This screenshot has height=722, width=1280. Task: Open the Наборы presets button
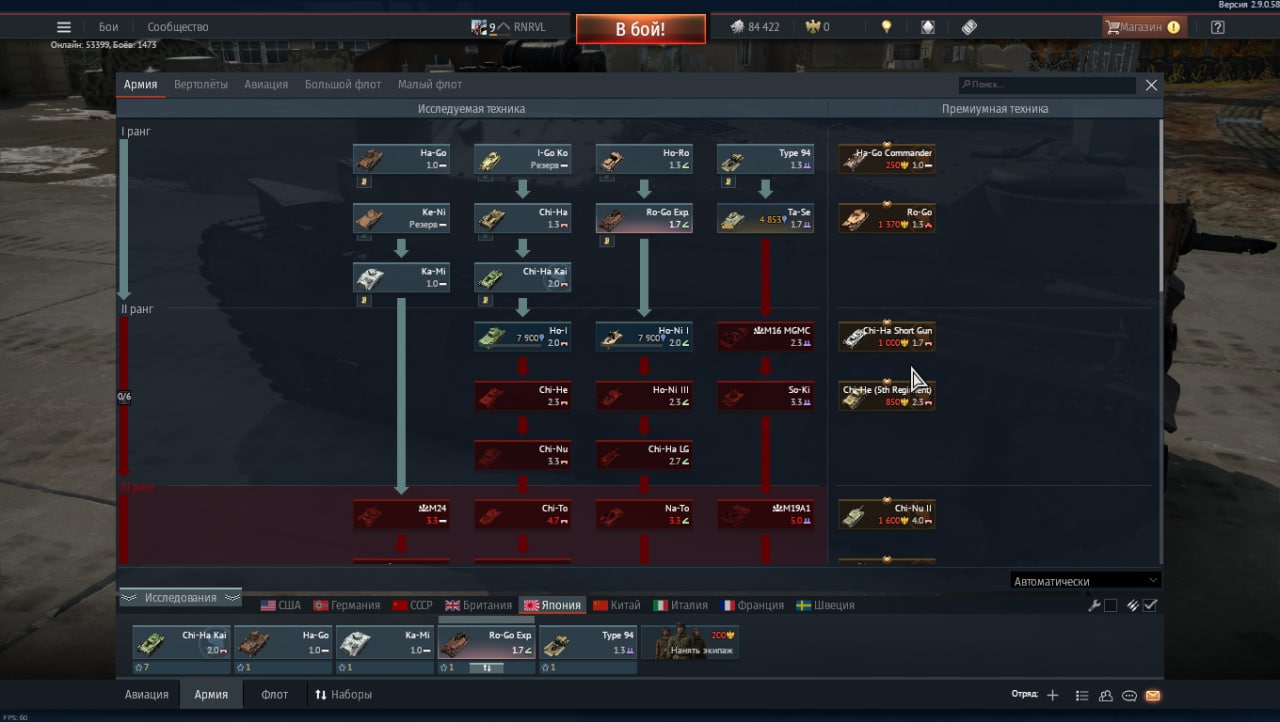(344, 694)
